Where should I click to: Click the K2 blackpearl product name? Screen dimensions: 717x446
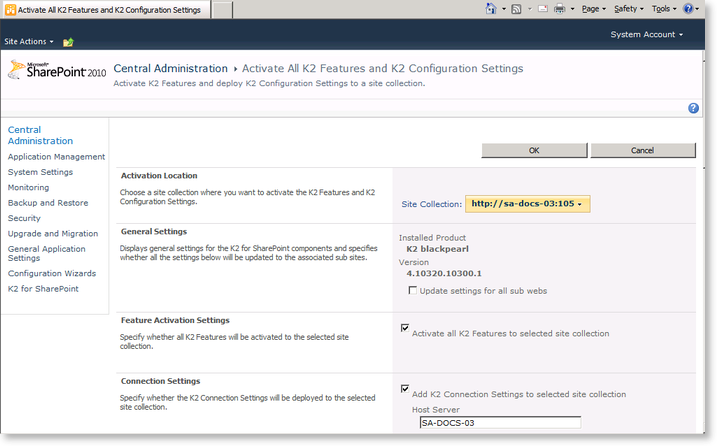click(438, 249)
